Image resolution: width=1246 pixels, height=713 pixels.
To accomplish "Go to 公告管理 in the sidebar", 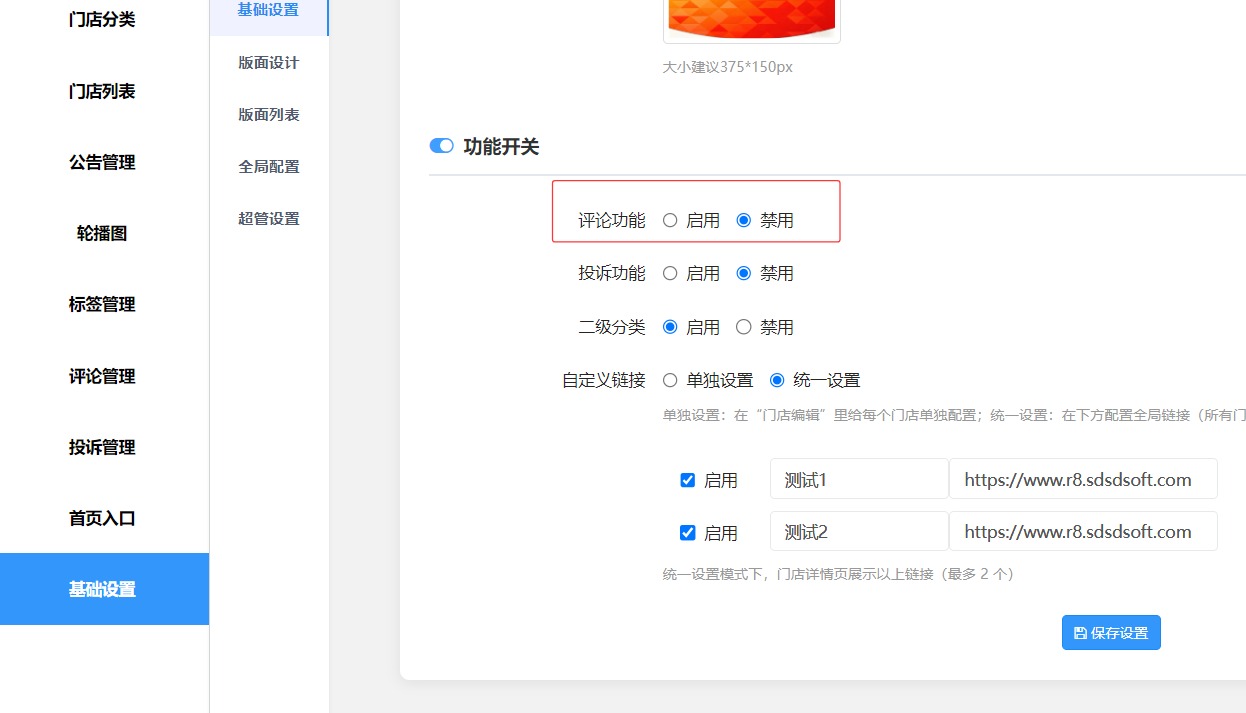I will [x=102, y=162].
